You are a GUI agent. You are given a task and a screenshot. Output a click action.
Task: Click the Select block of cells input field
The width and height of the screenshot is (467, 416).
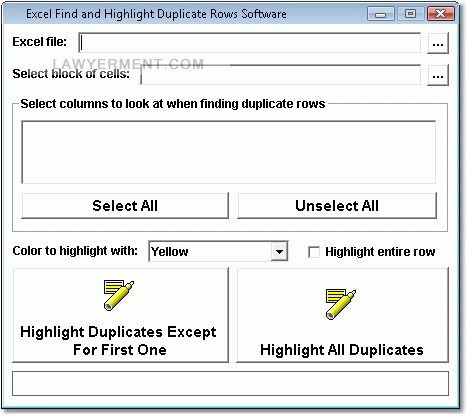point(281,75)
